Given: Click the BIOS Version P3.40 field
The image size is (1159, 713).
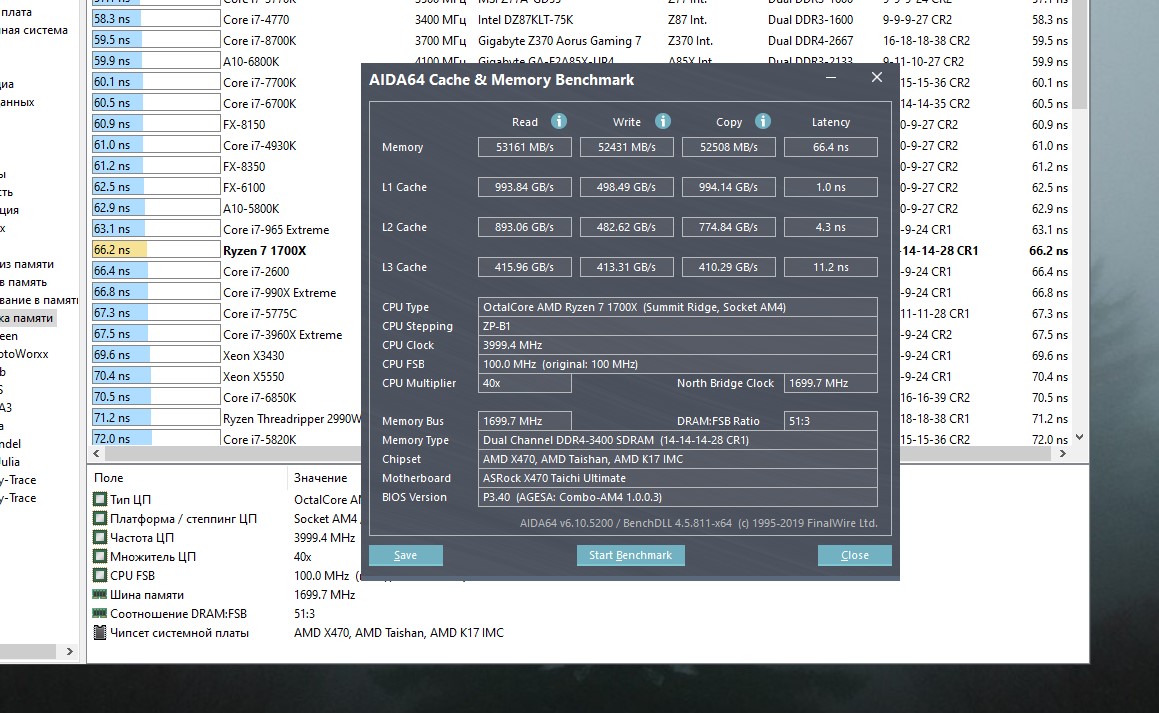Looking at the screenshot, I should pos(678,497).
